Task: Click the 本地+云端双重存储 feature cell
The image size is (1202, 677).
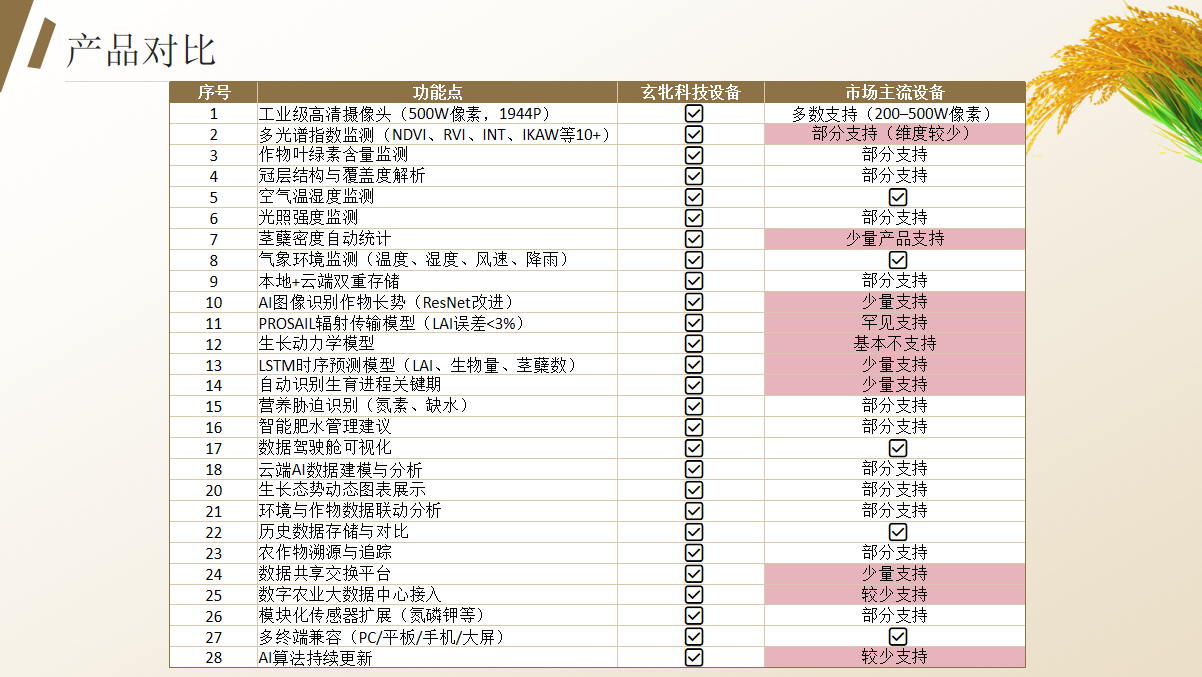Action: (437, 281)
